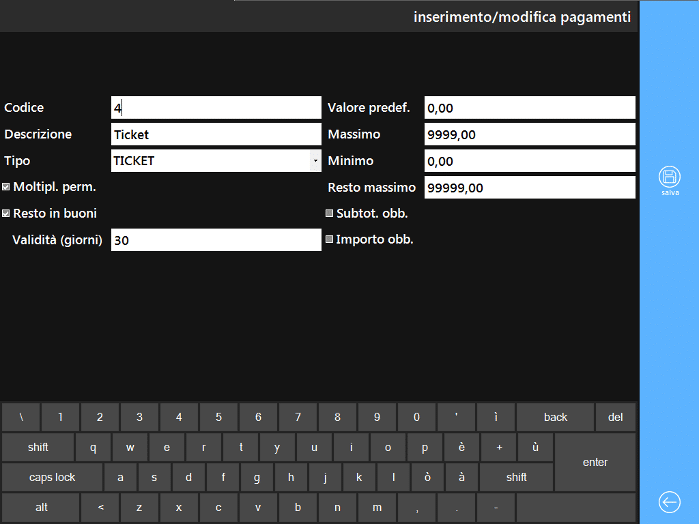The height and width of the screenshot is (524, 700).
Task: Tap the number 1 key
Action: tap(60, 417)
